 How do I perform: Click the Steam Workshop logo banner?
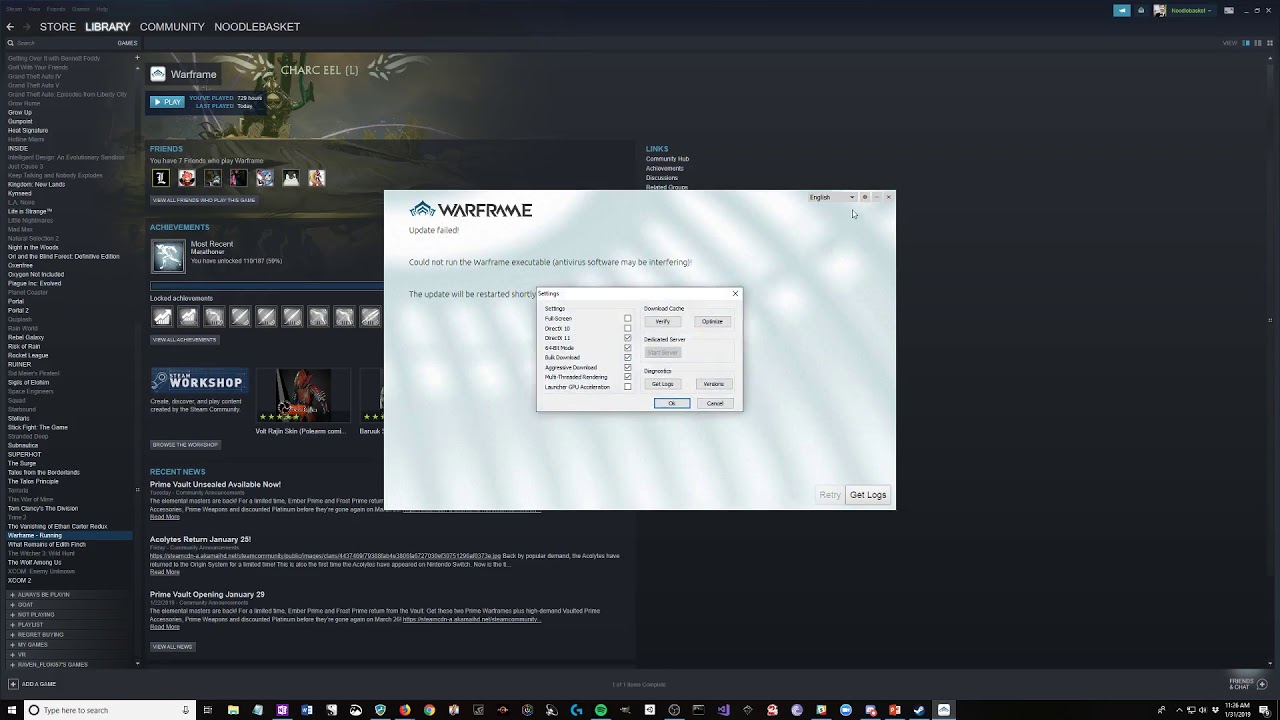(x=198, y=381)
